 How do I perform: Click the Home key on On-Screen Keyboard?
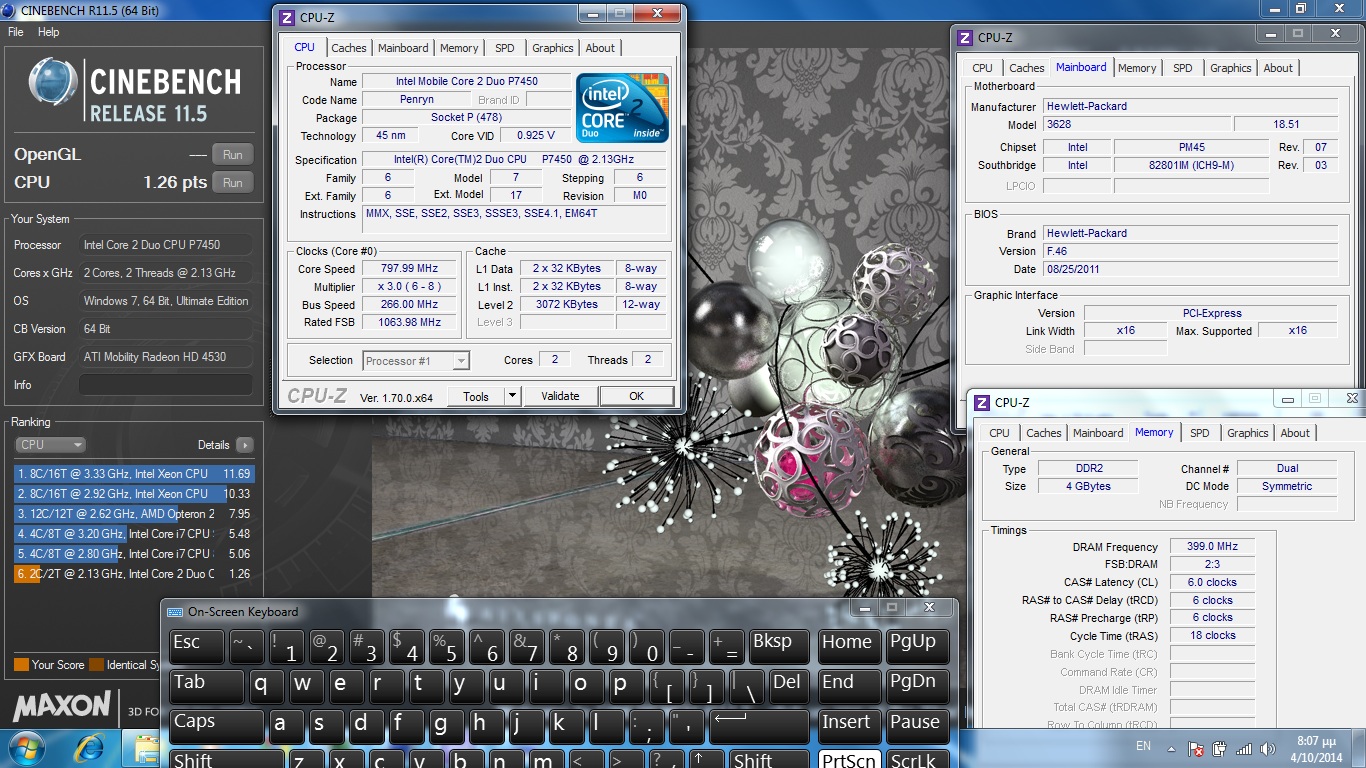pos(849,645)
